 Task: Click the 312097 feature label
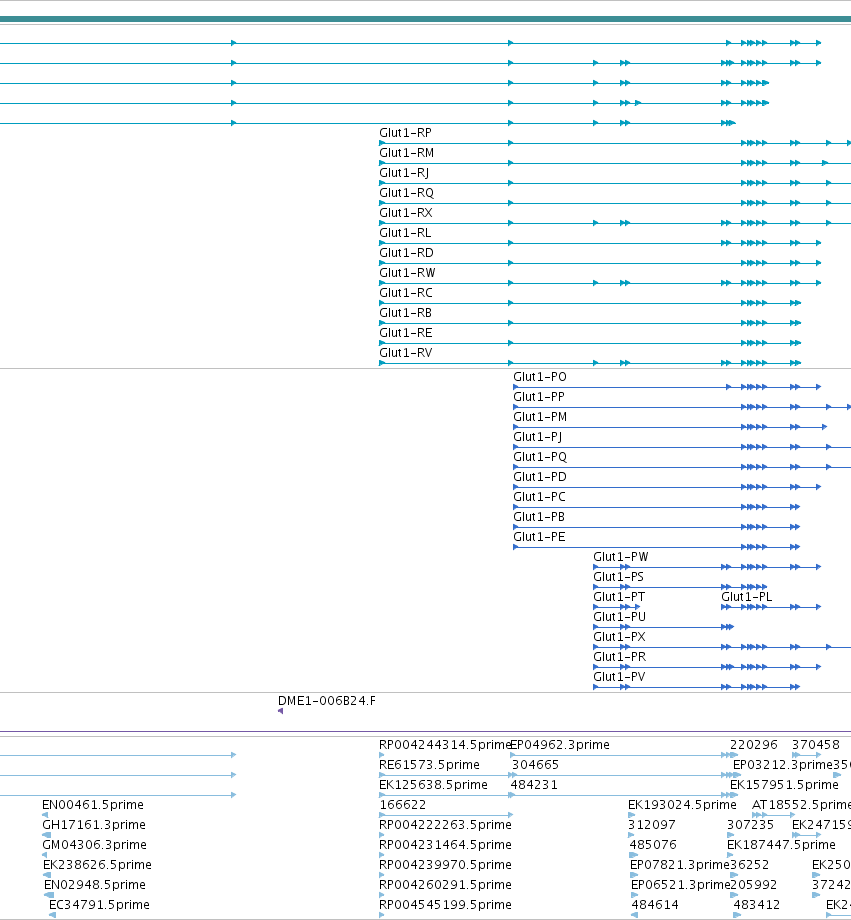pos(652,824)
